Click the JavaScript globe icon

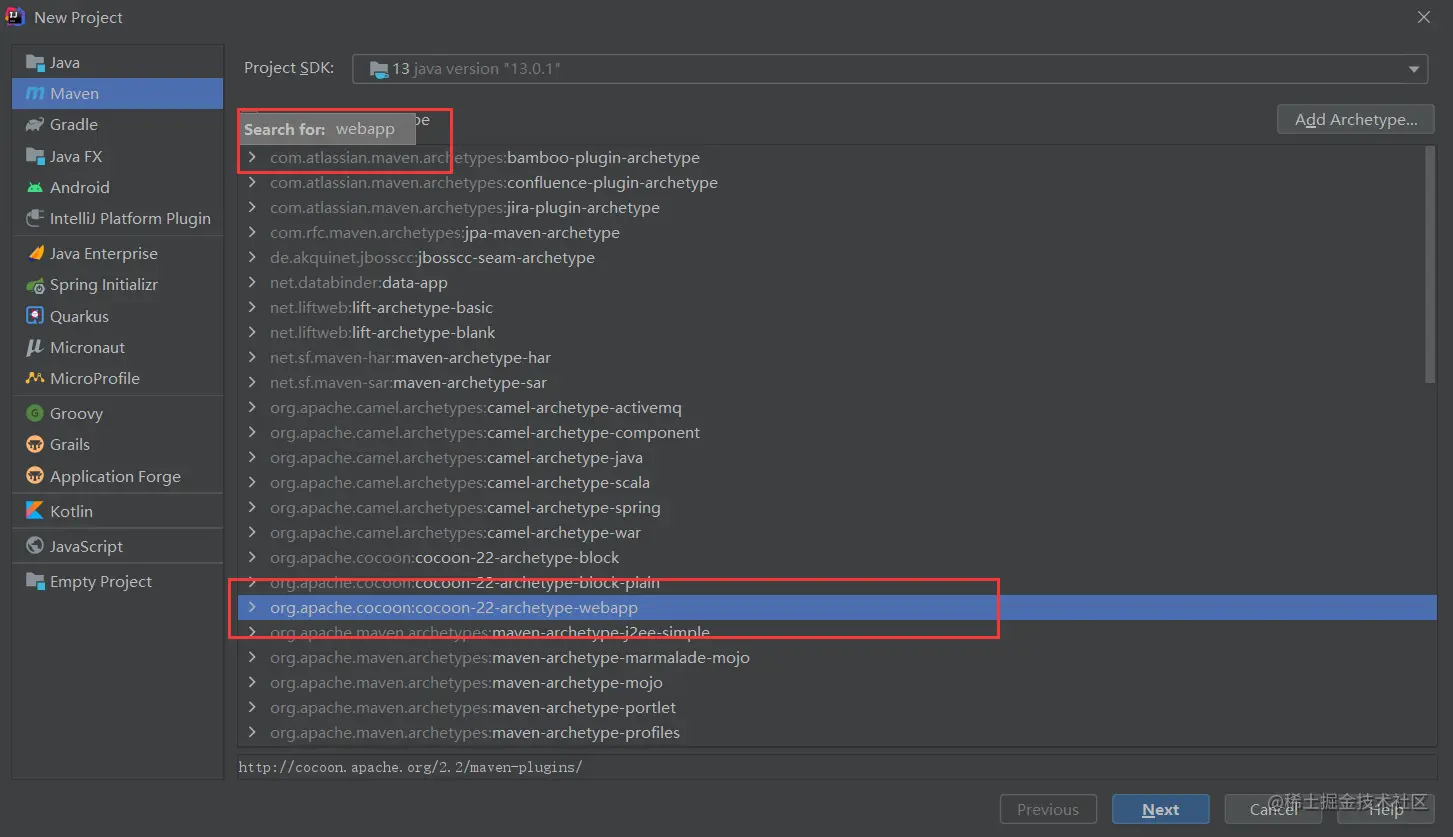[x=35, y=546]
